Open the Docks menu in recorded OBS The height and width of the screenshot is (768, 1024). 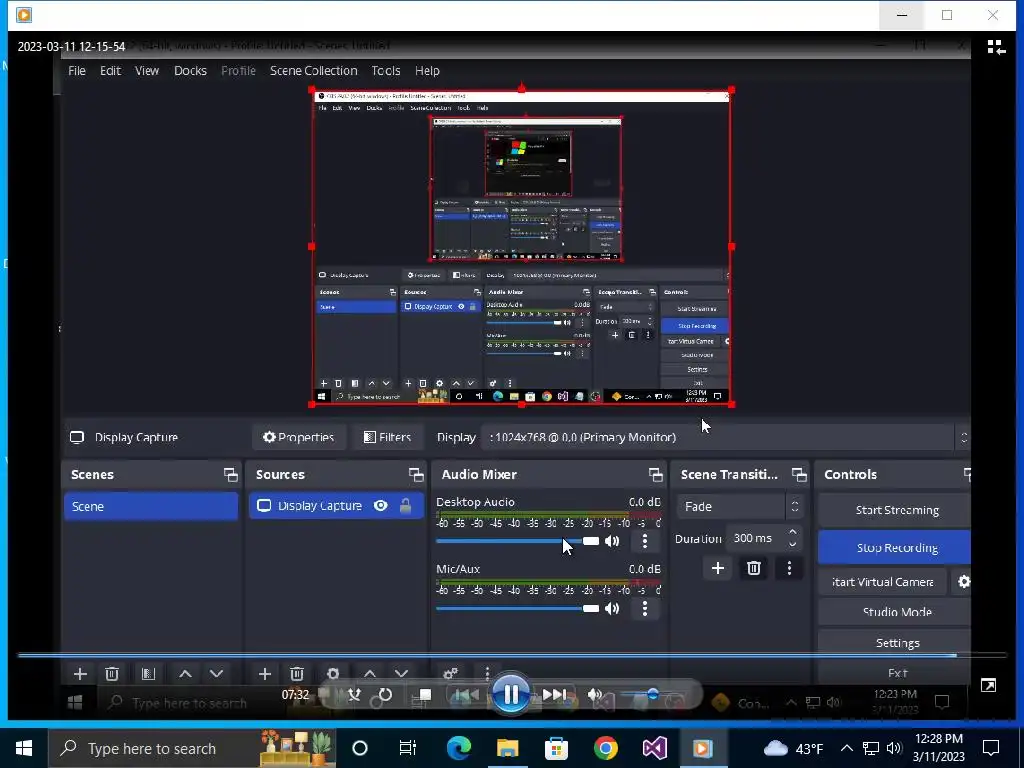click(190, 71)
